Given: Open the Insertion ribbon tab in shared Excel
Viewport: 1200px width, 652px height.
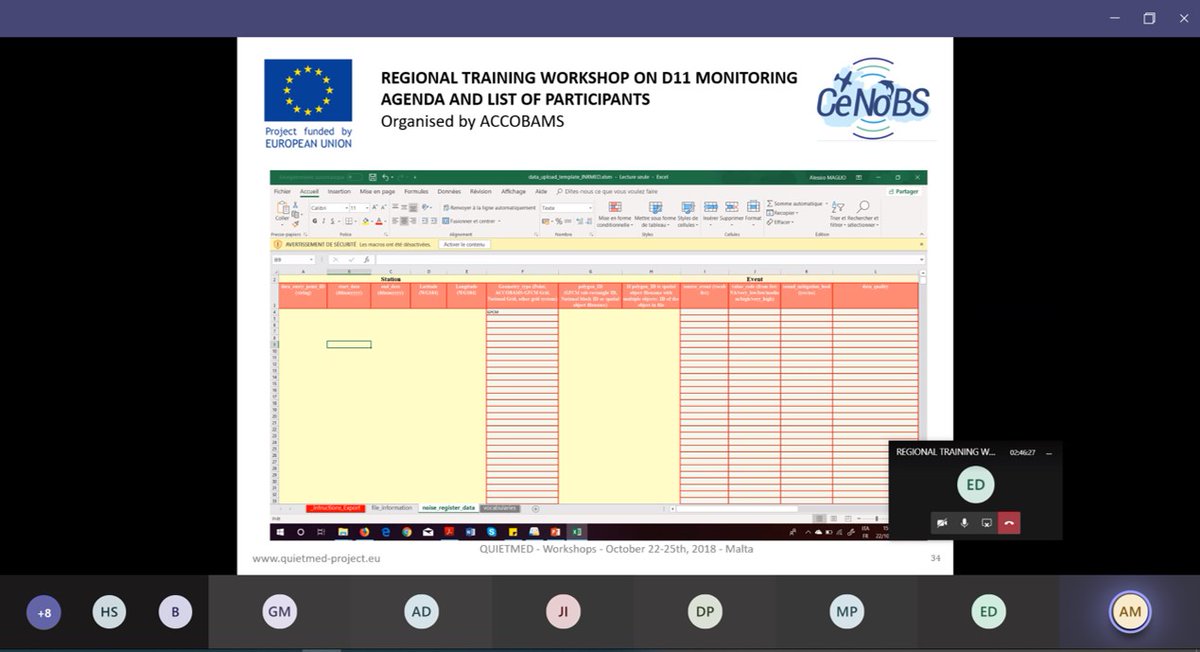Looking at the screenshot, I should [x=339, y=190].
